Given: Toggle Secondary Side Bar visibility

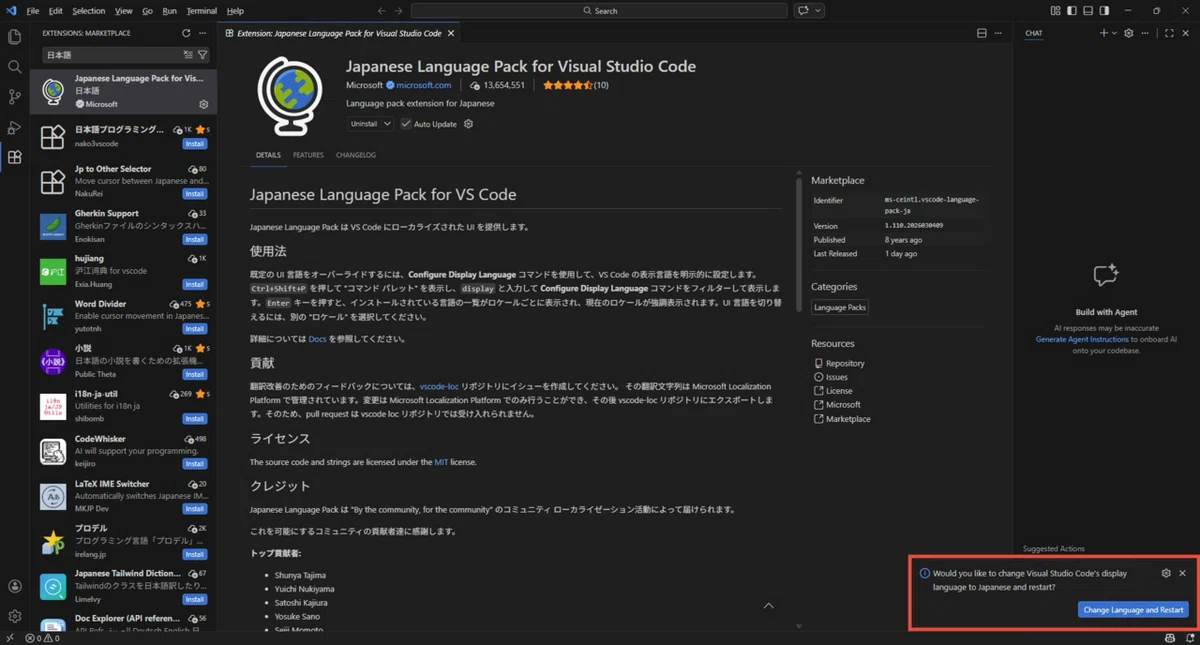Looking at the screenshot, I should pyautogui.click(x=1104, y=11).
